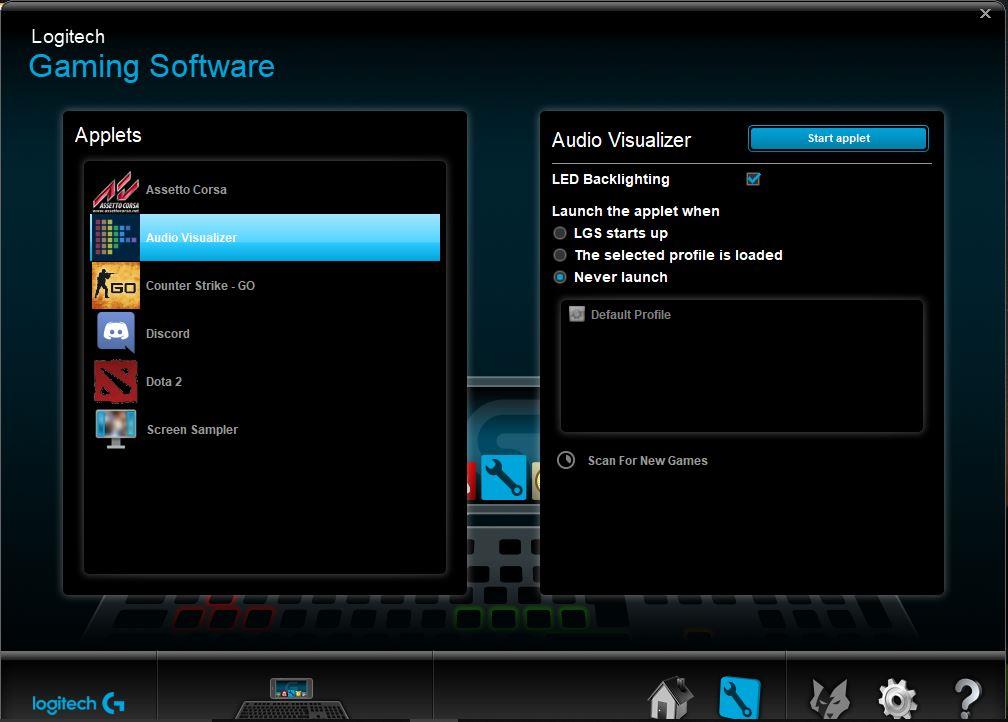Open the ARX Control wolf icon
The width and height of the screenshot is (1008, 722).
(829, 699)
